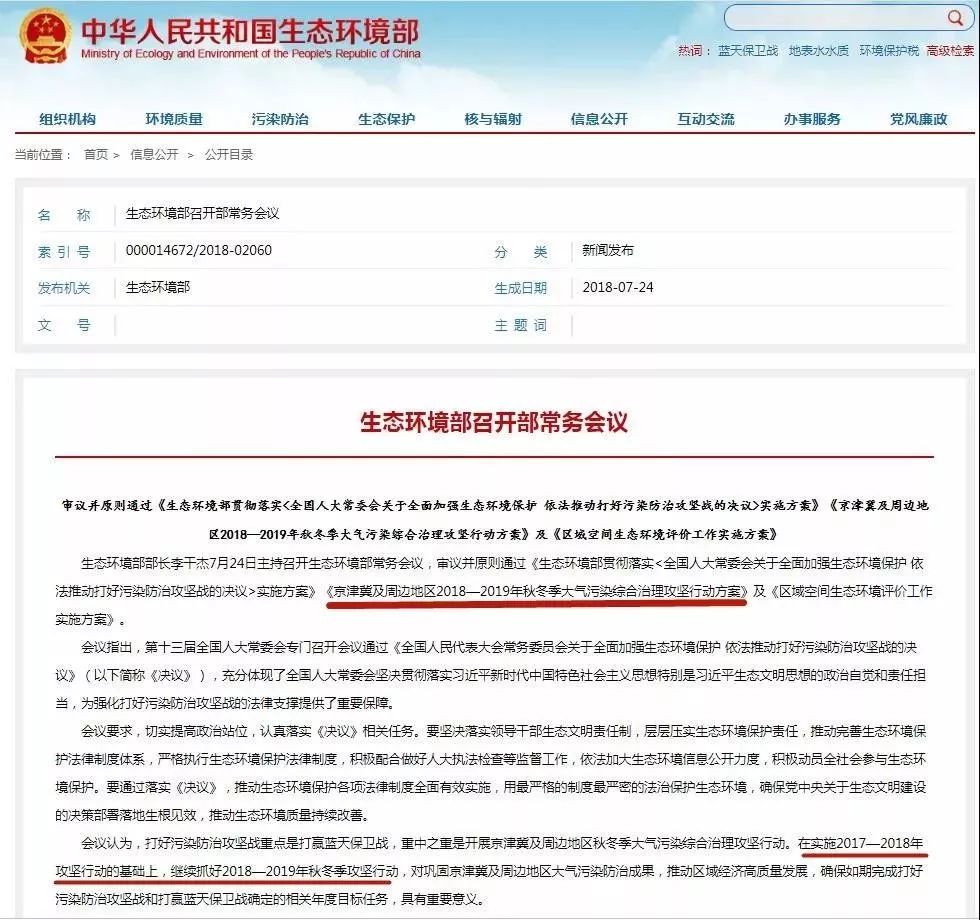Go to 首页 in breadcrumb
980x920 pixels.
coord(96,154)
